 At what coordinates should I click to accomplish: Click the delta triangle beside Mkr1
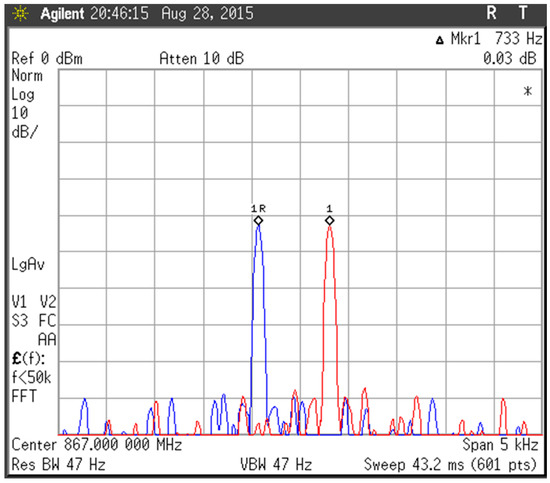click(440, 40)
